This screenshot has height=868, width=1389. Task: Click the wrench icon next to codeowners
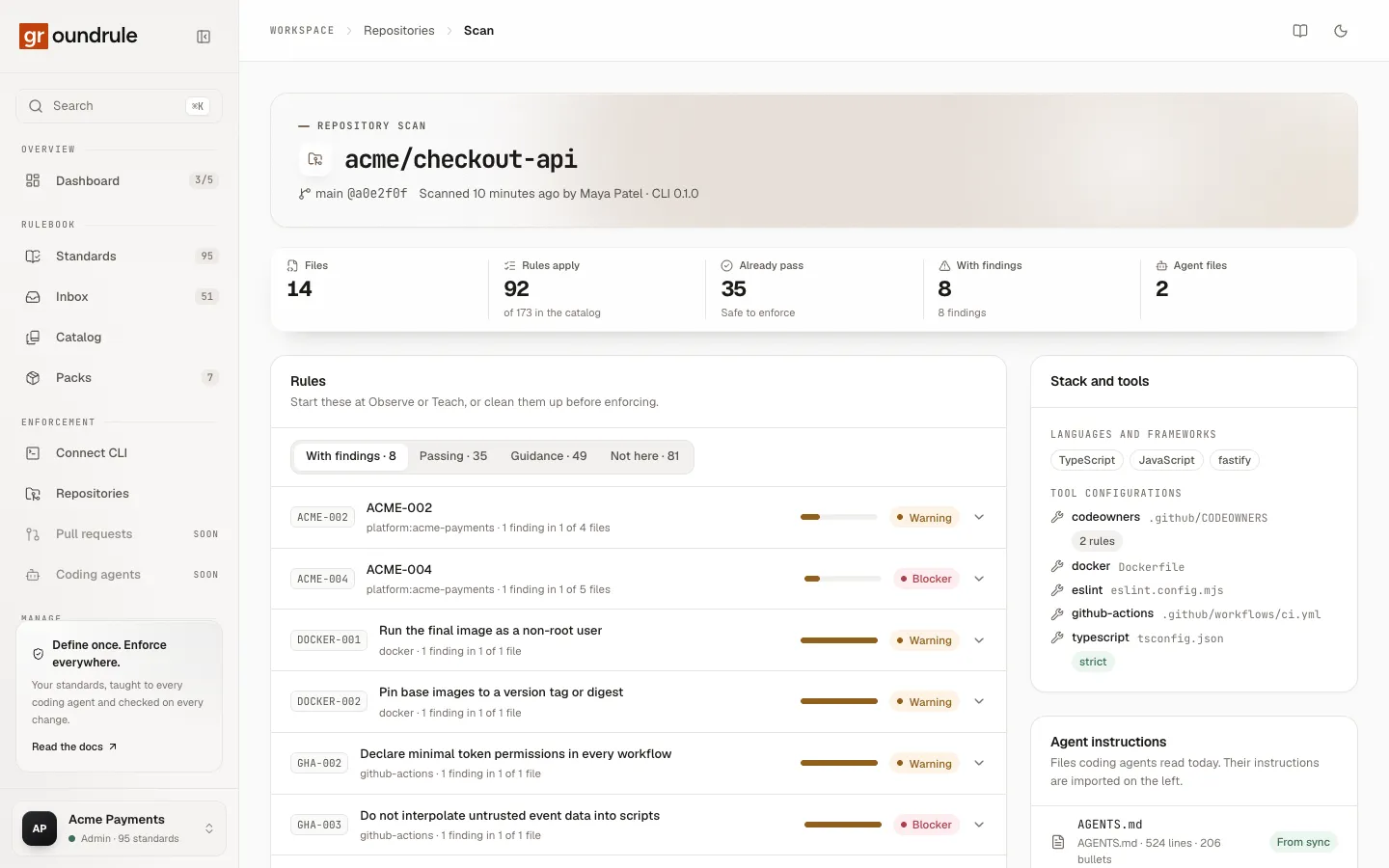point(1057,517)
